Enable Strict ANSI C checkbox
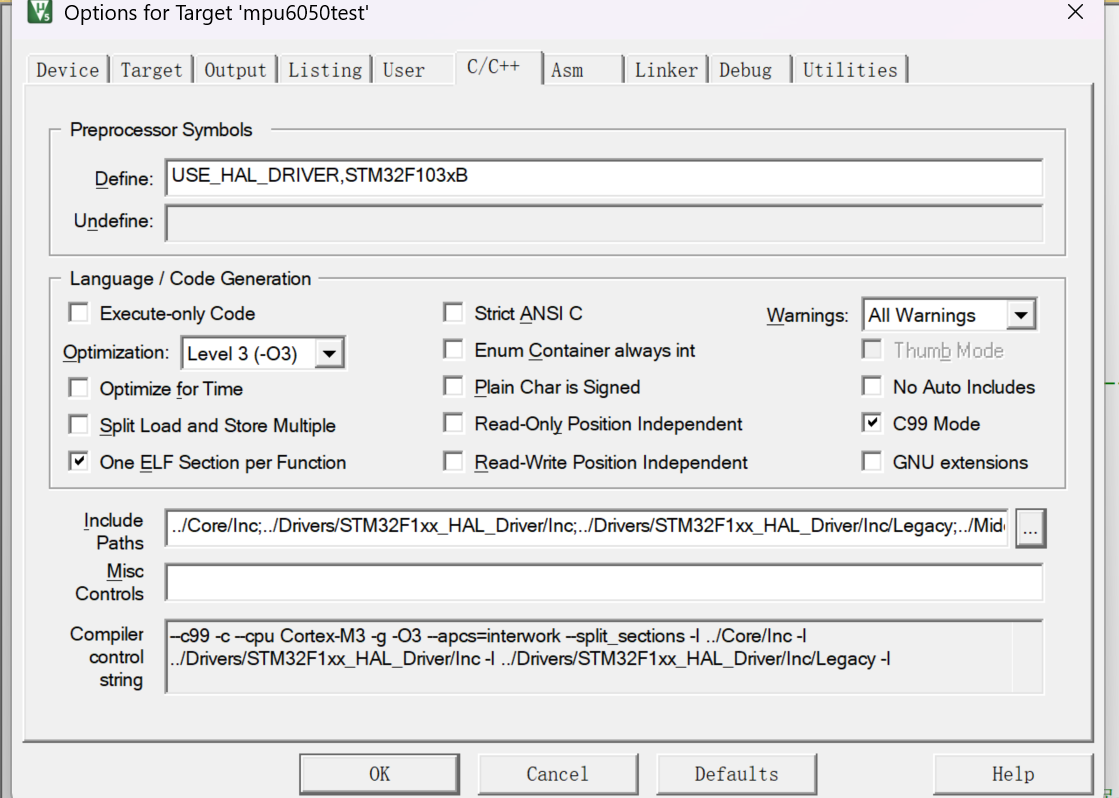1119x798 pixels. tap(453, 313)
